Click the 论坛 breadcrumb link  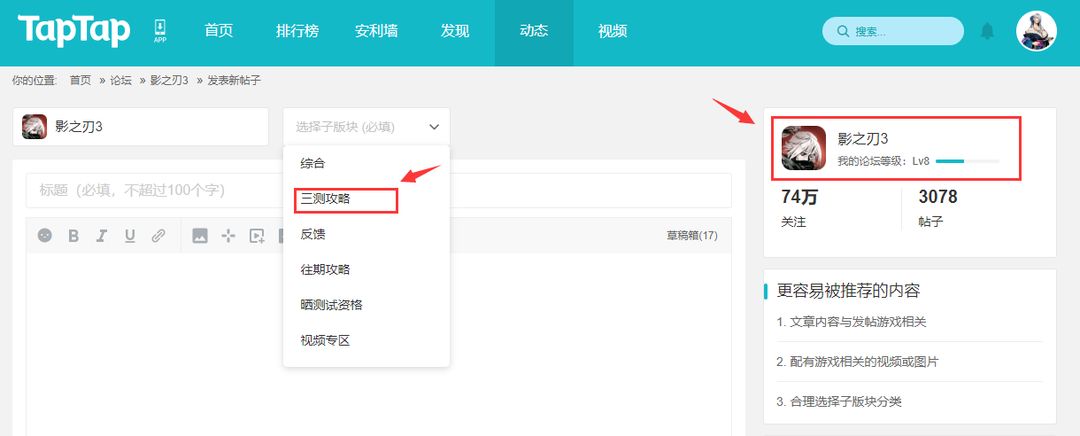pos(121,81)
